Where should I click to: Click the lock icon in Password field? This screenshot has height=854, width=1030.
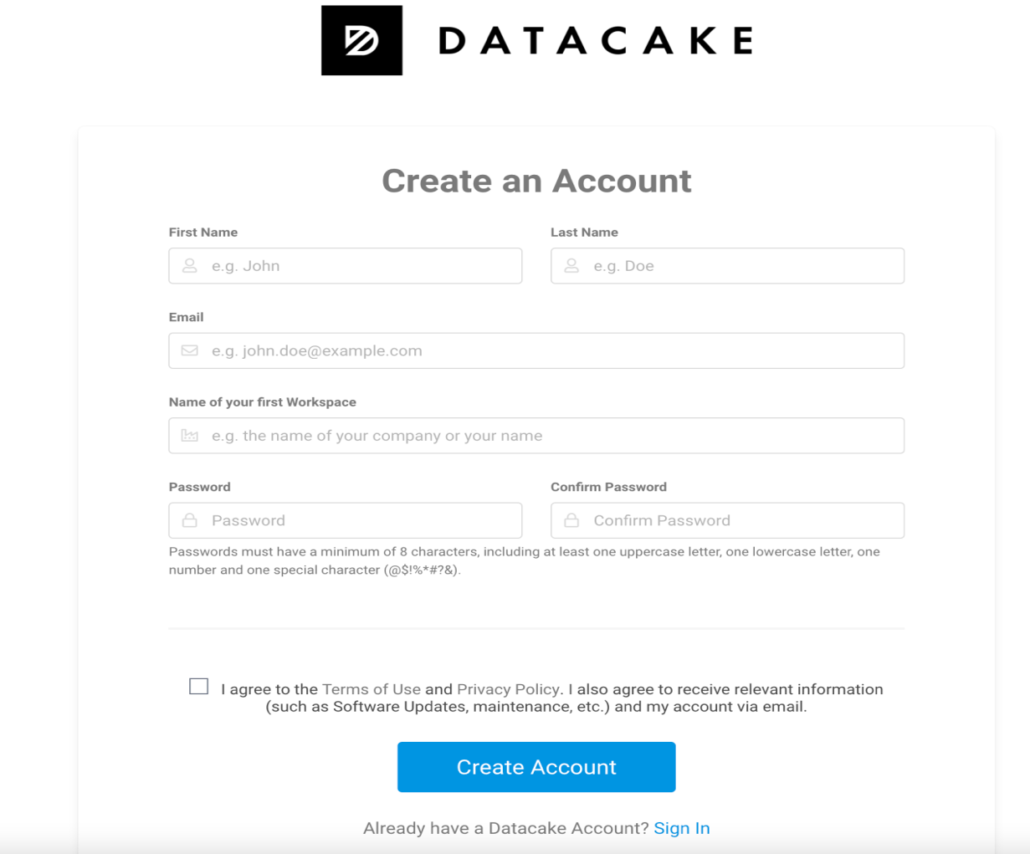tap(189, 521)
